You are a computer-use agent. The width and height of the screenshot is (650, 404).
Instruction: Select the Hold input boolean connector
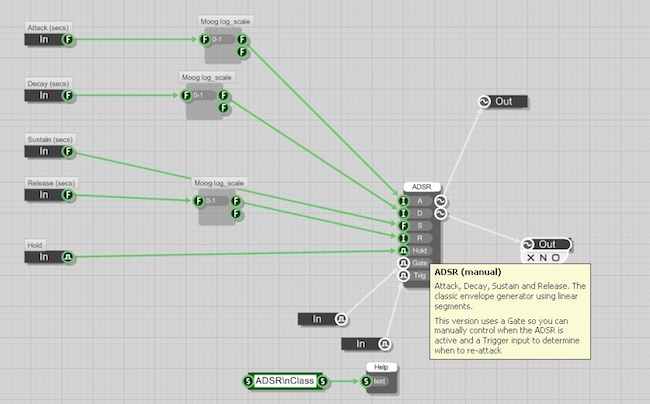coord(67,257)
